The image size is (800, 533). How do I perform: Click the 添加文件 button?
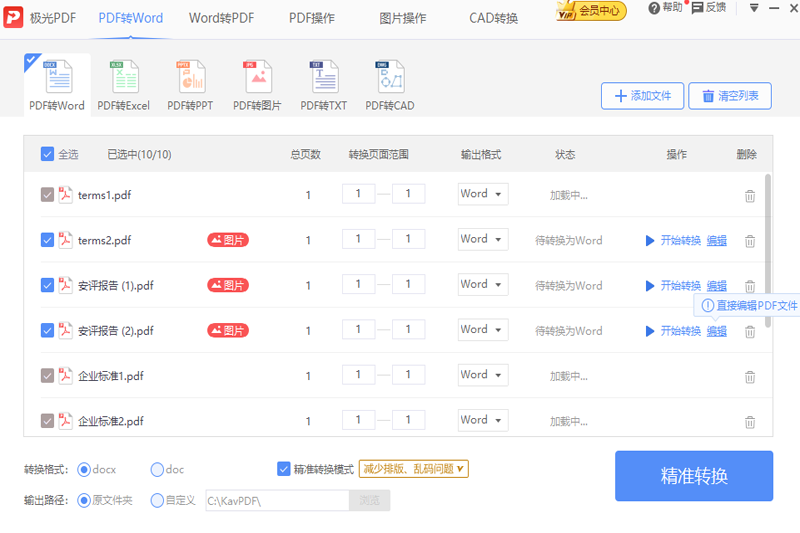click(x=642, y=96)
